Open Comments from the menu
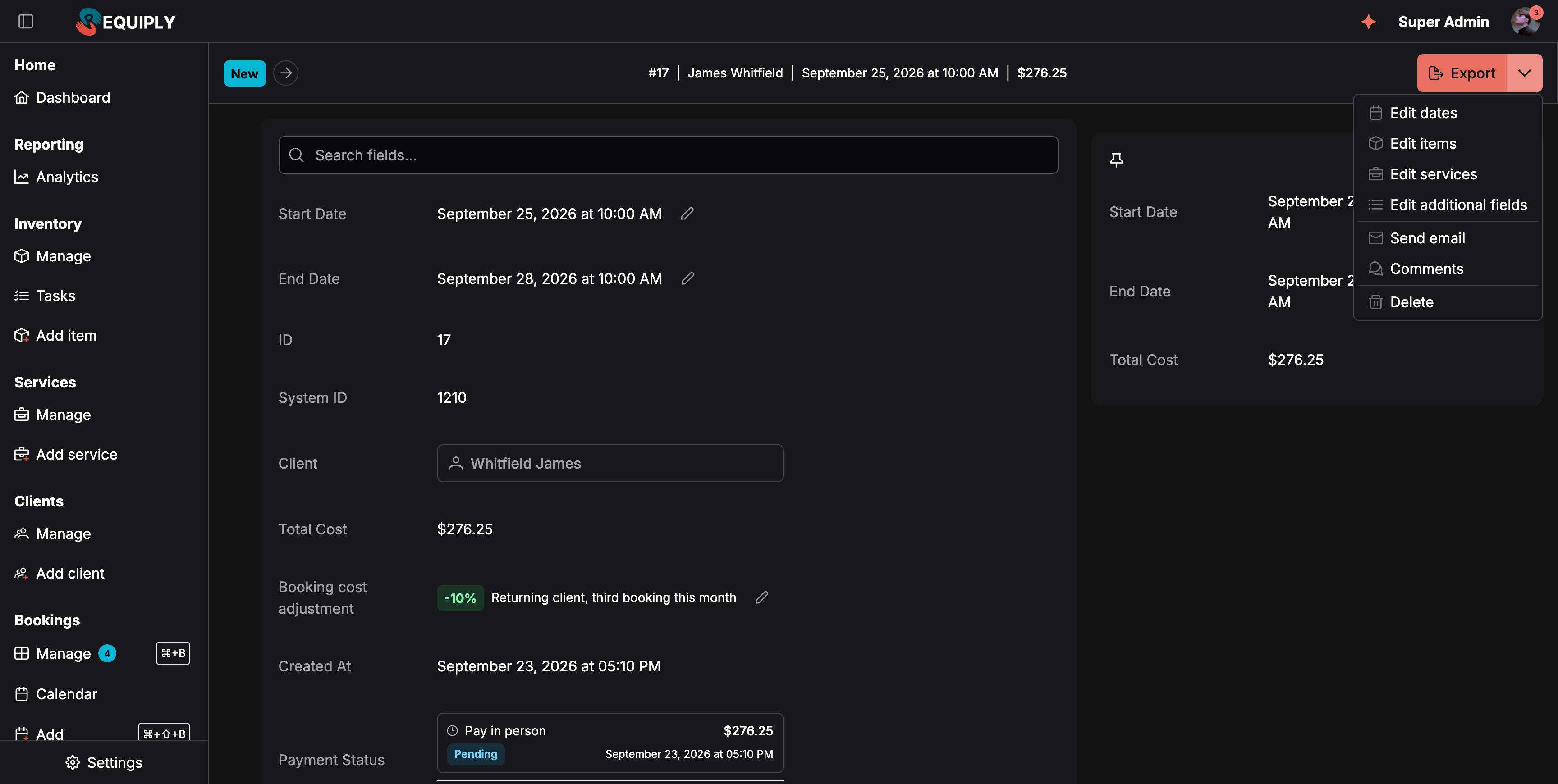1558x784 pixels. pyautogui.click(x=1447, y=269)
